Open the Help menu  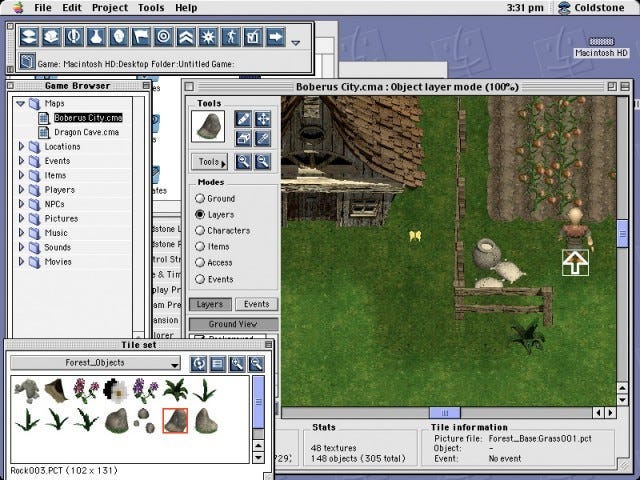point(186,8)
